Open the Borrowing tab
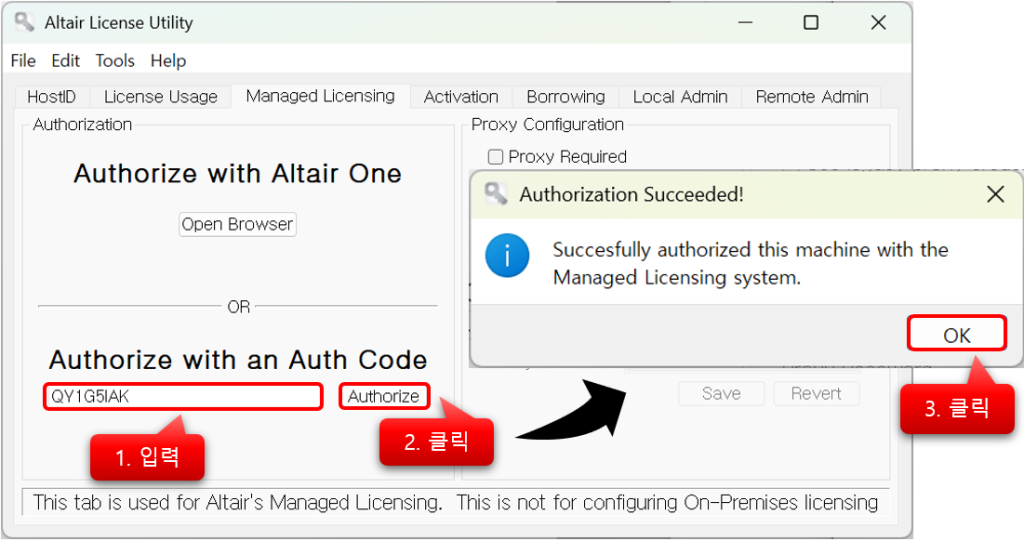Screen dimensions: 1024x541 (566, 97)
